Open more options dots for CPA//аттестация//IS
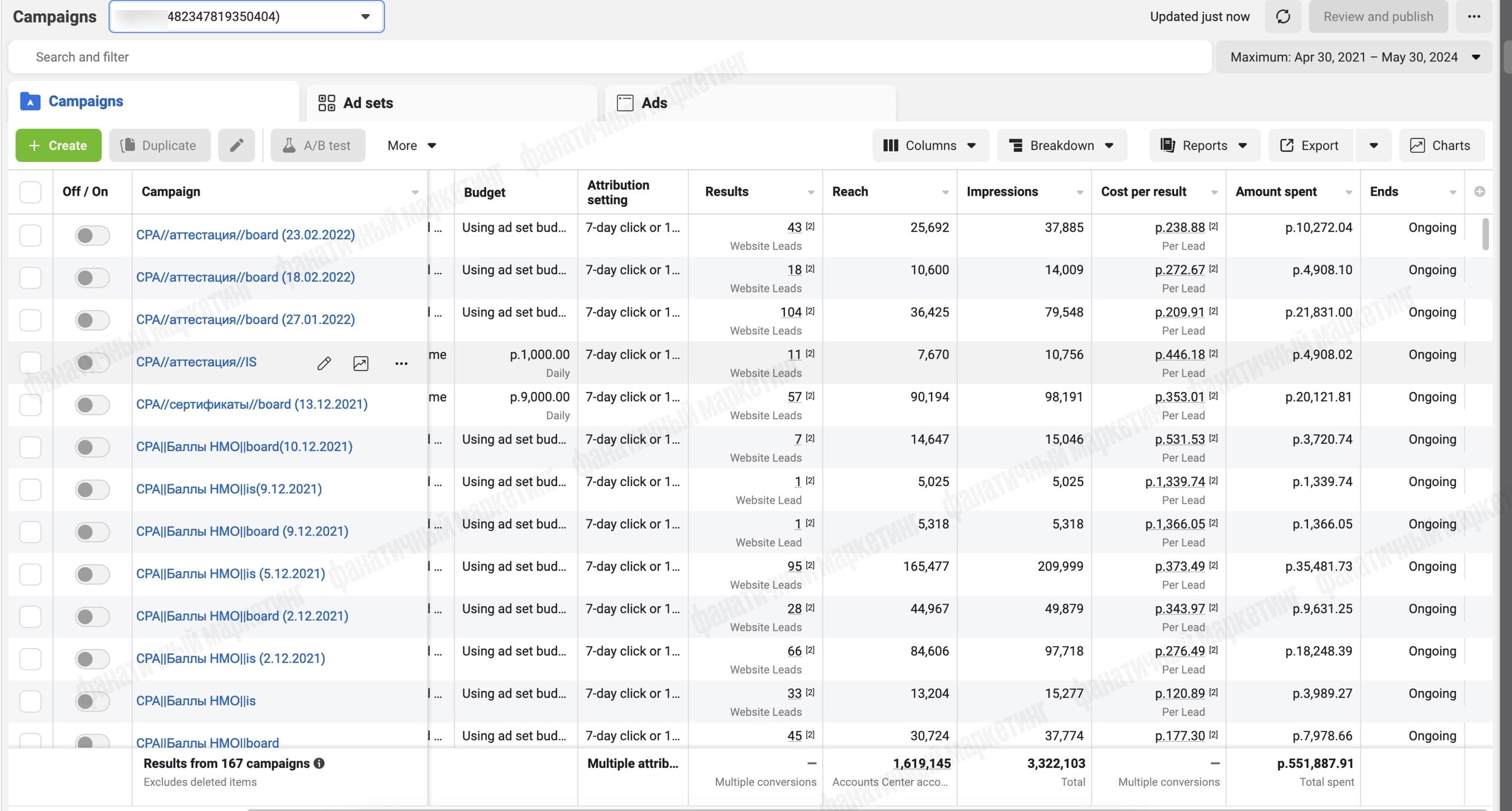Viewport: 1512px width, 811px height. click(x=401, y=363)
